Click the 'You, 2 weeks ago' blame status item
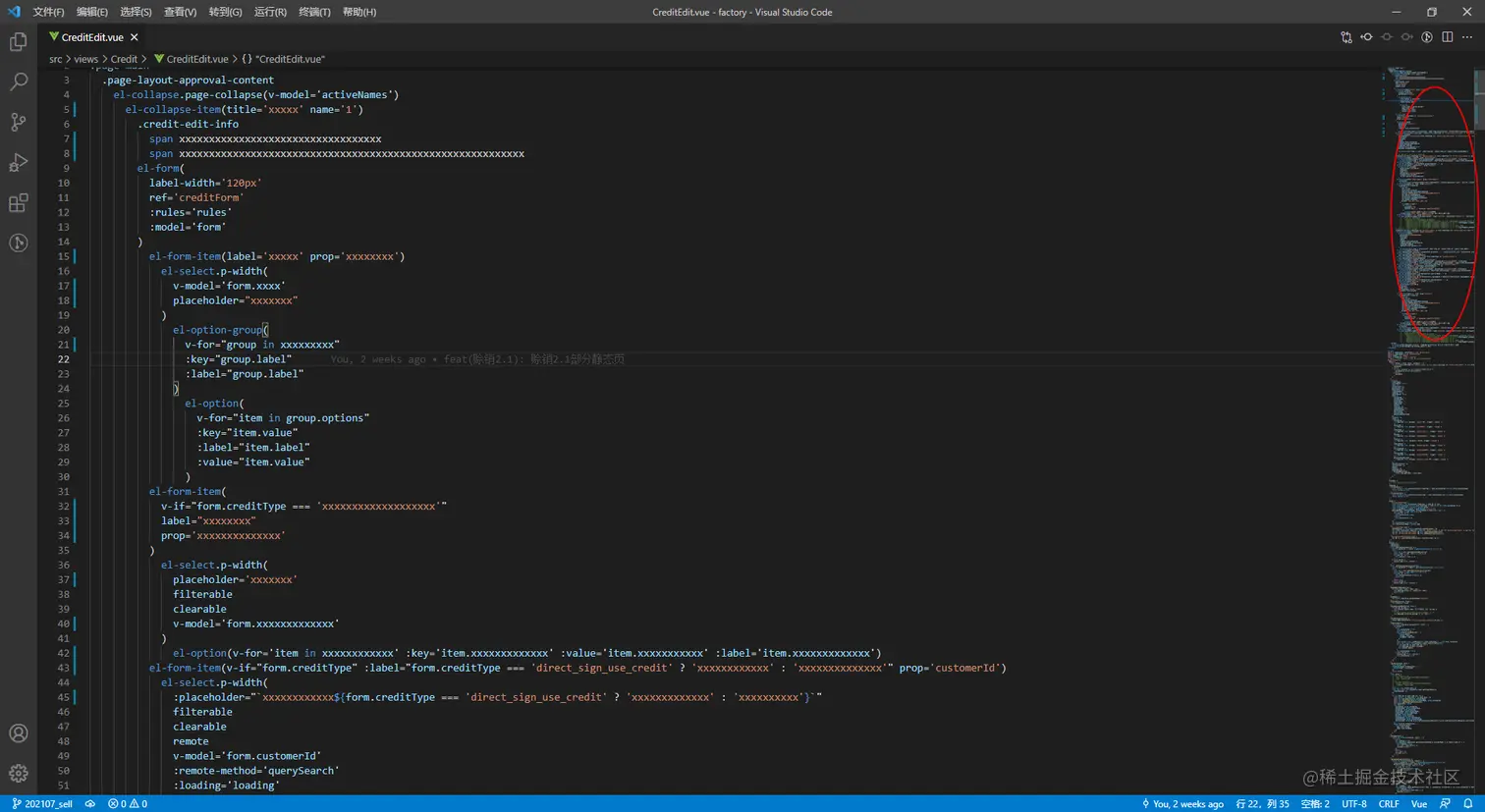 pos(1182,804)
